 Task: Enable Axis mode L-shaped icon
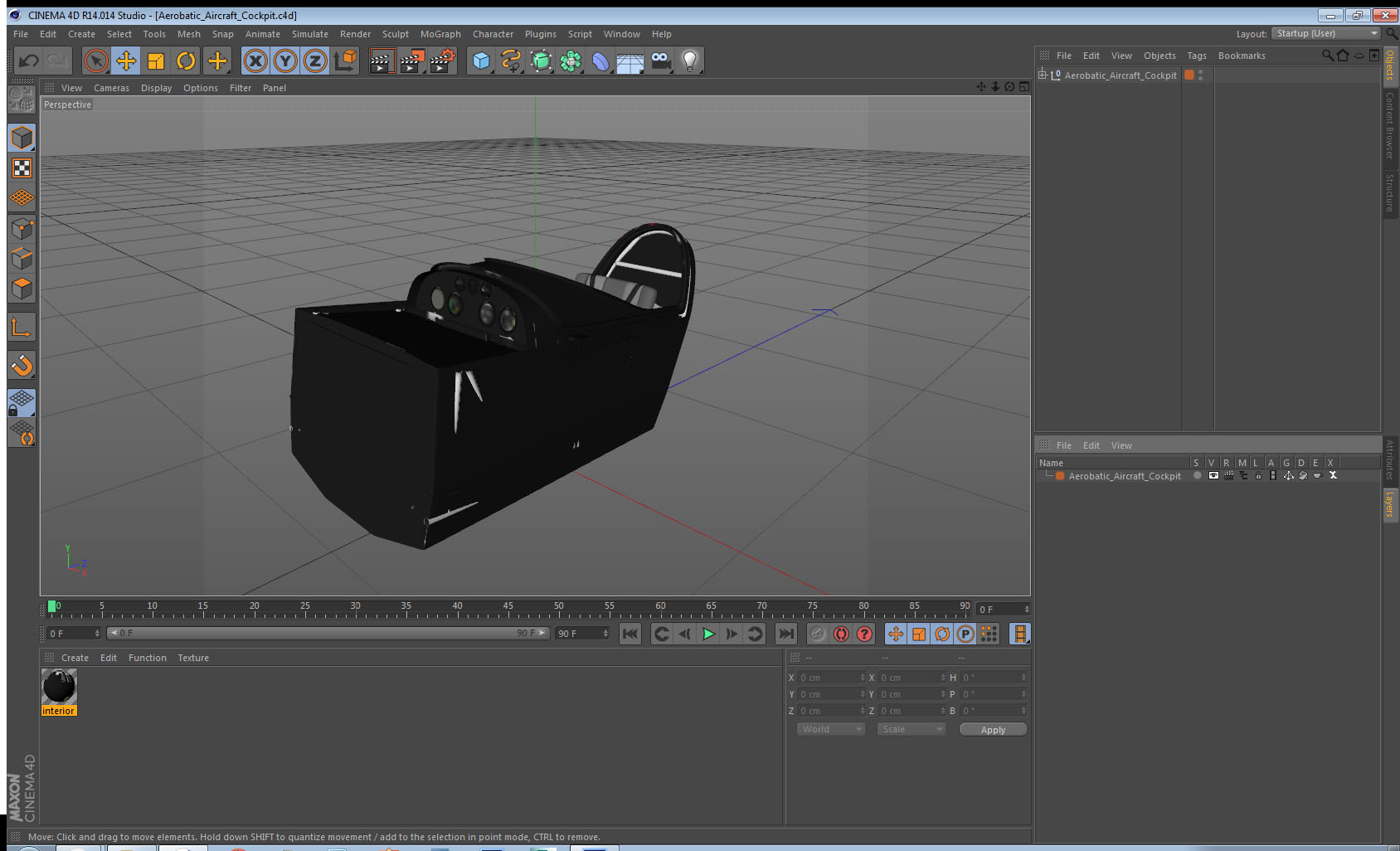22,328
